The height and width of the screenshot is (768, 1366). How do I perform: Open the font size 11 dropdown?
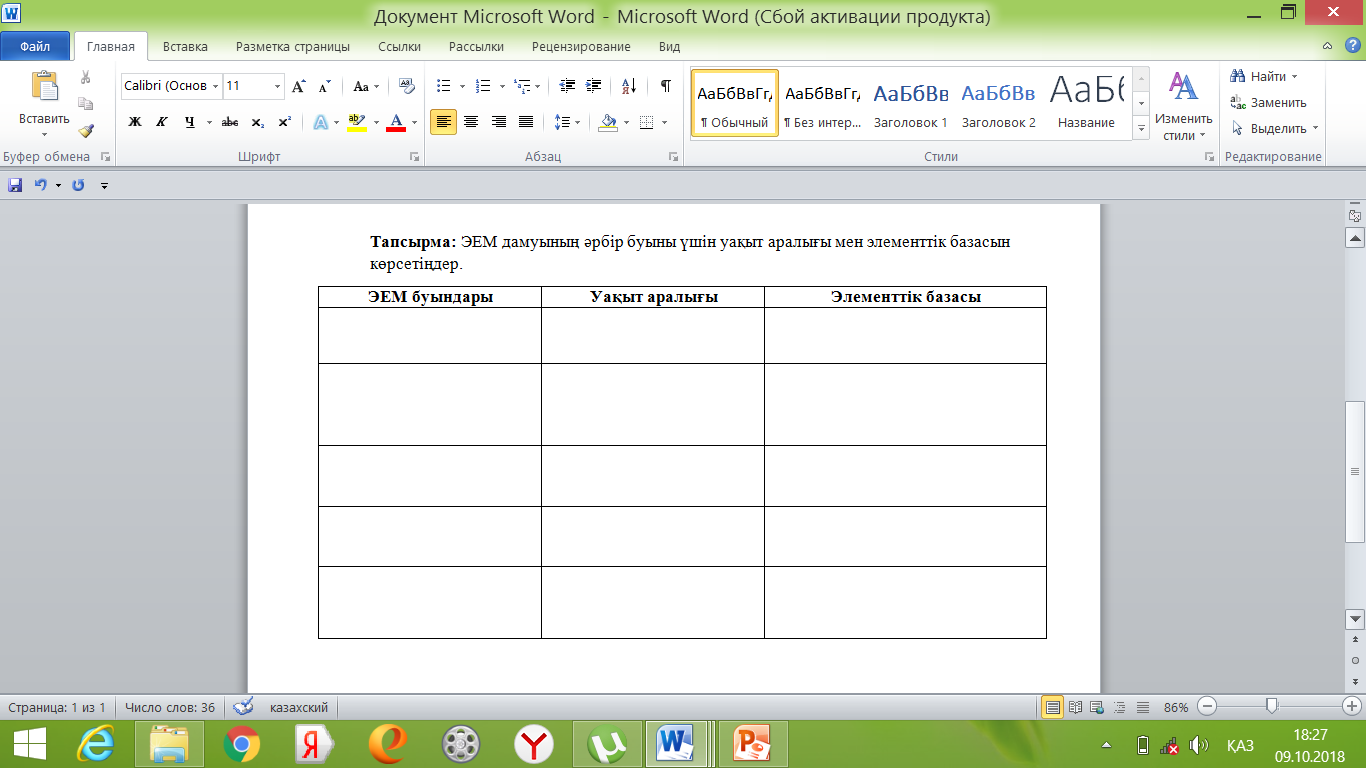(x=277, y=86)
